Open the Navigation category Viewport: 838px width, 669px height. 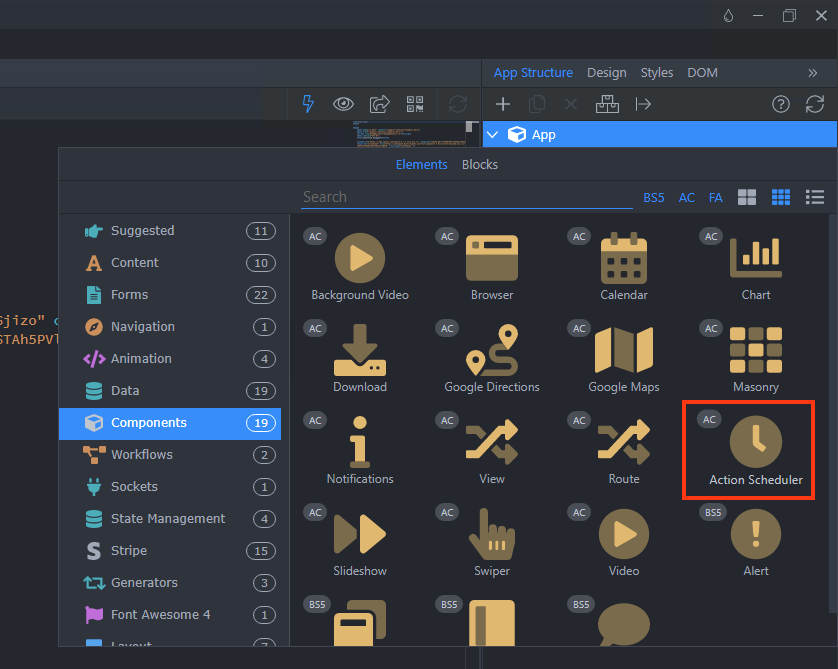coord(170,326)
